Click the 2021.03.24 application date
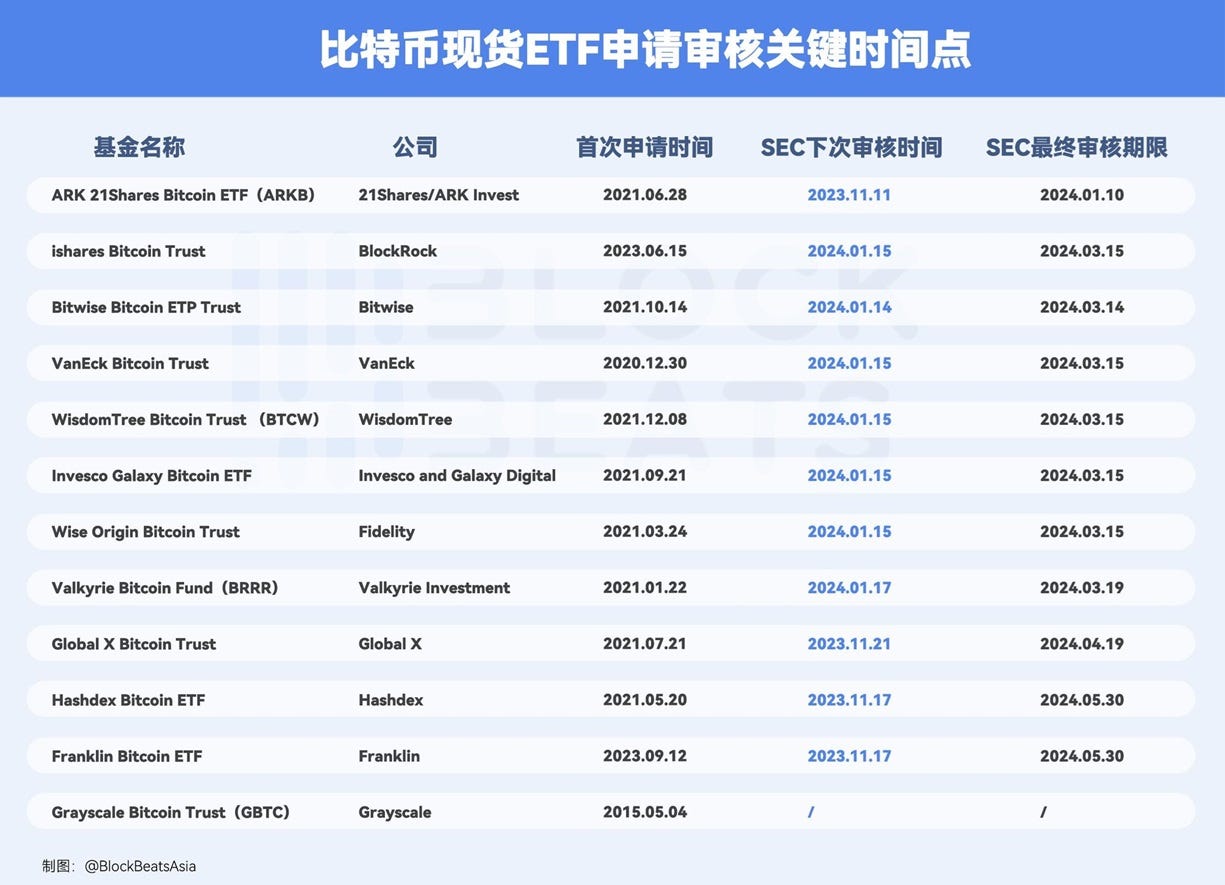1225x885 pixels. point(645,531)
